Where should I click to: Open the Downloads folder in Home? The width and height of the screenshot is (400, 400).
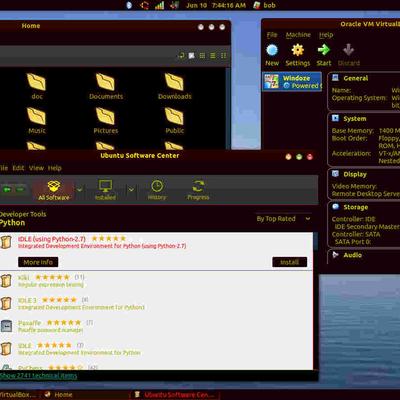tap(175, 87)
